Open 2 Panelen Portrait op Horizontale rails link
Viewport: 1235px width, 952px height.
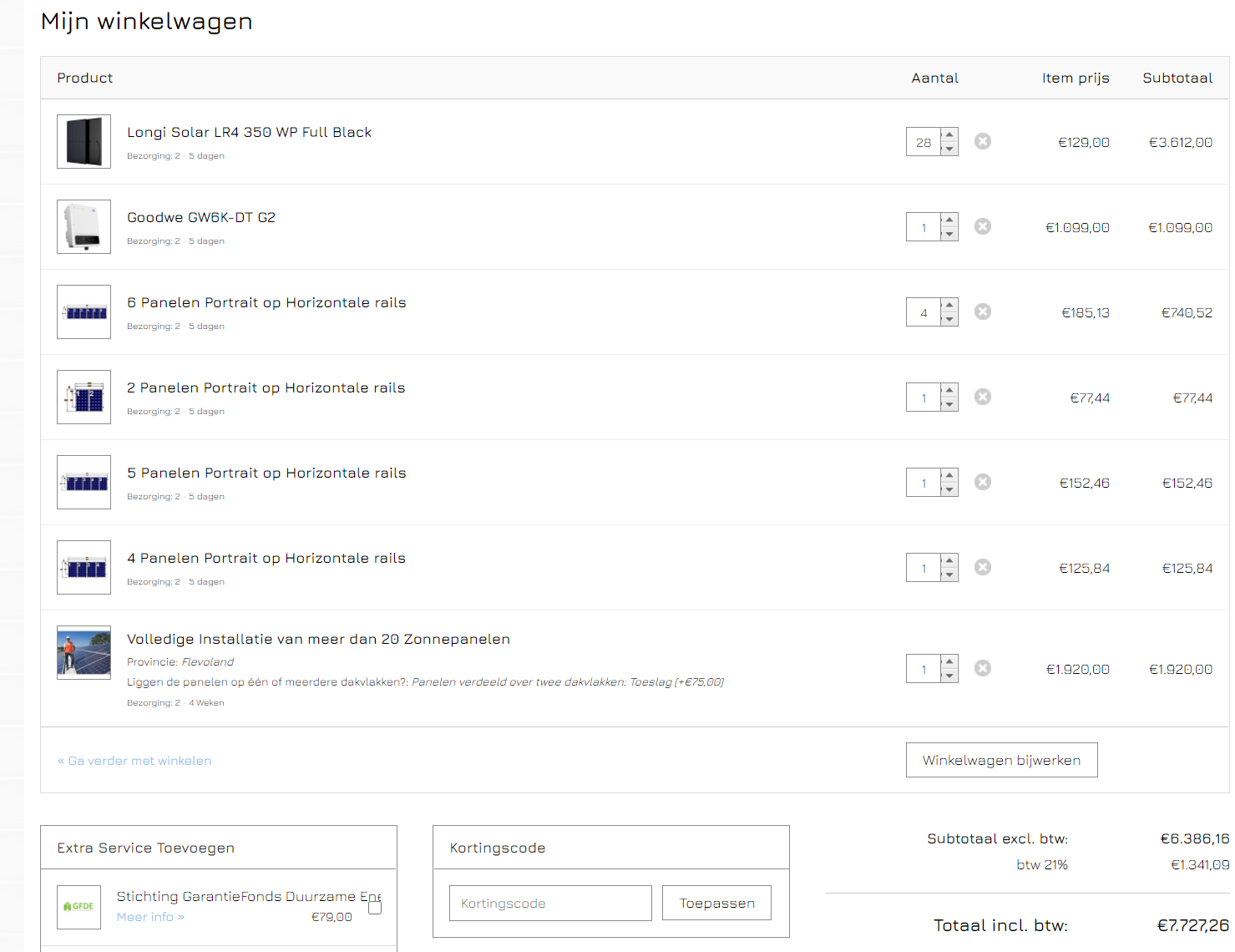(266, 387)
